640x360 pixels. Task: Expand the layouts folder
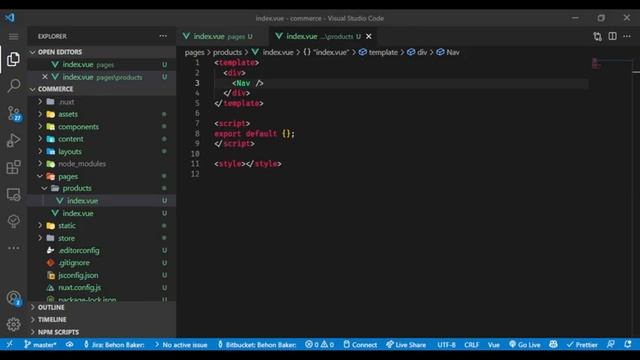click(40, 151)
